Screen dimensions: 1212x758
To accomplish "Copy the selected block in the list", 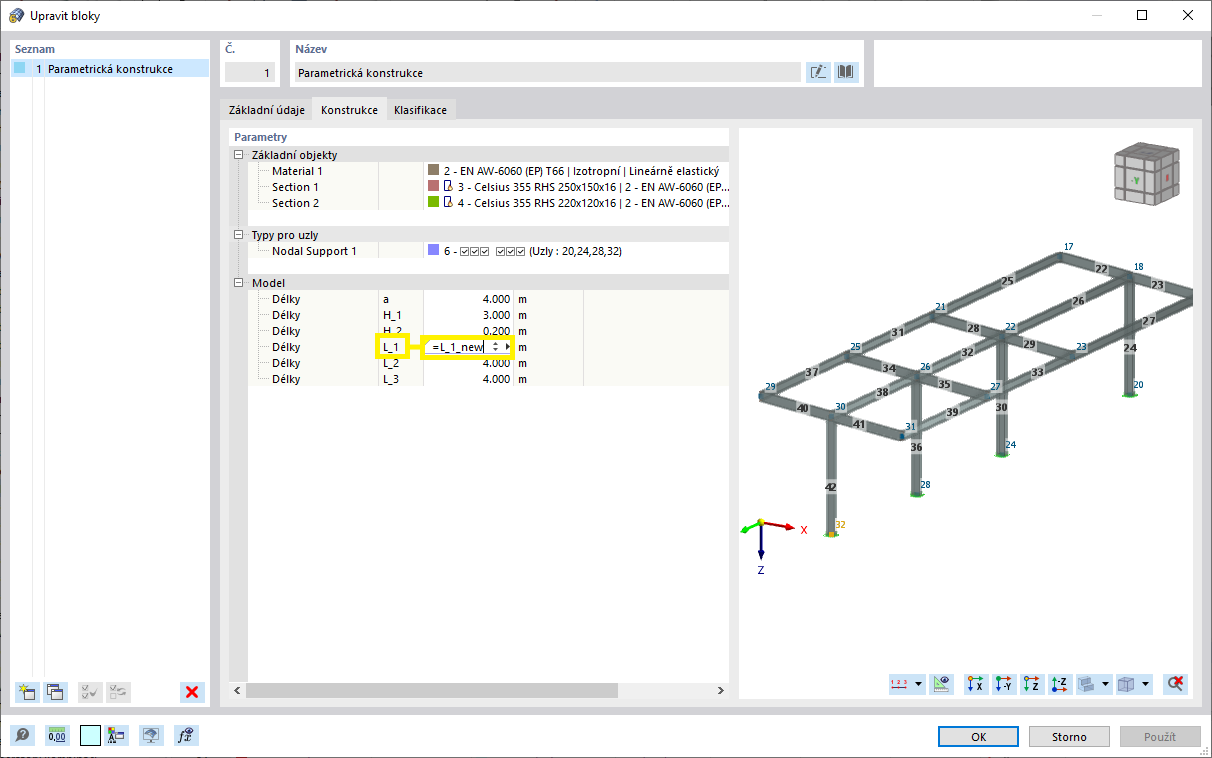I will click(56, 691).
